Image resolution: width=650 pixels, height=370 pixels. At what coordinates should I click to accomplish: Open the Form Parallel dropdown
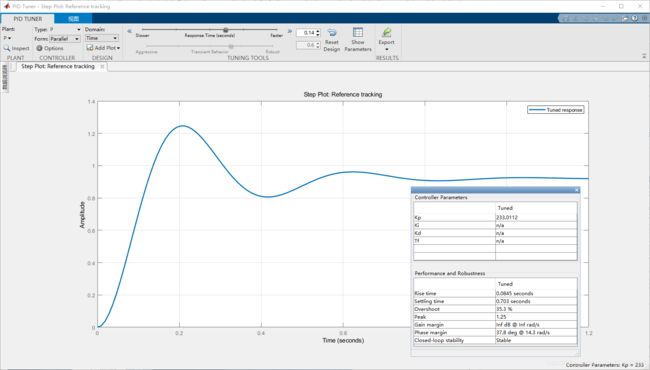pos(65,39)
